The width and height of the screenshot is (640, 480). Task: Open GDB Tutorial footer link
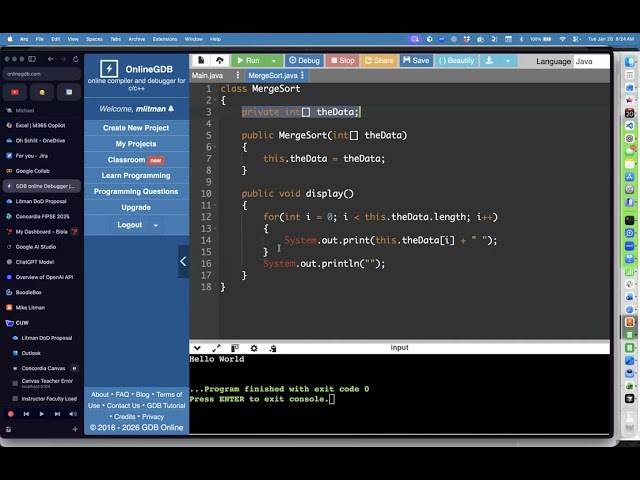pos(166,406)
